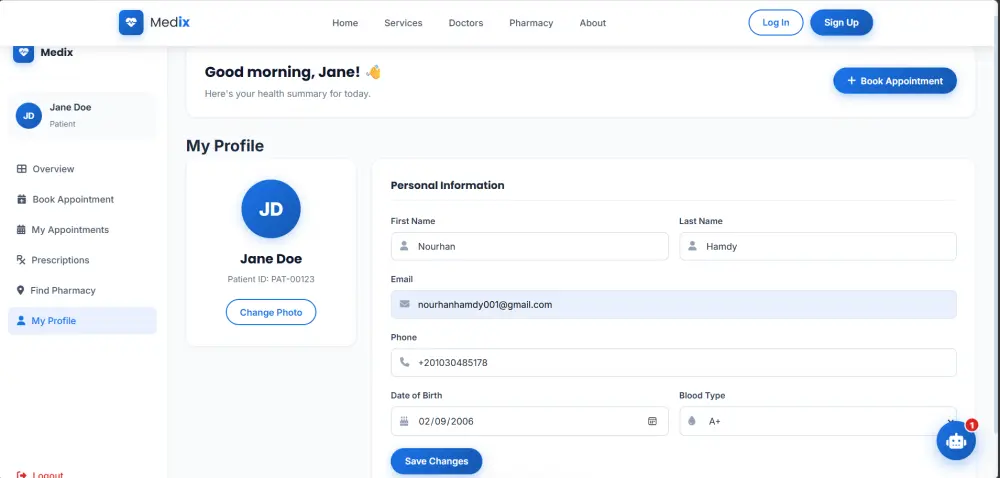Click the Log In button
1000x478 pixels.
pyautogui.click(x=776, y=22)
